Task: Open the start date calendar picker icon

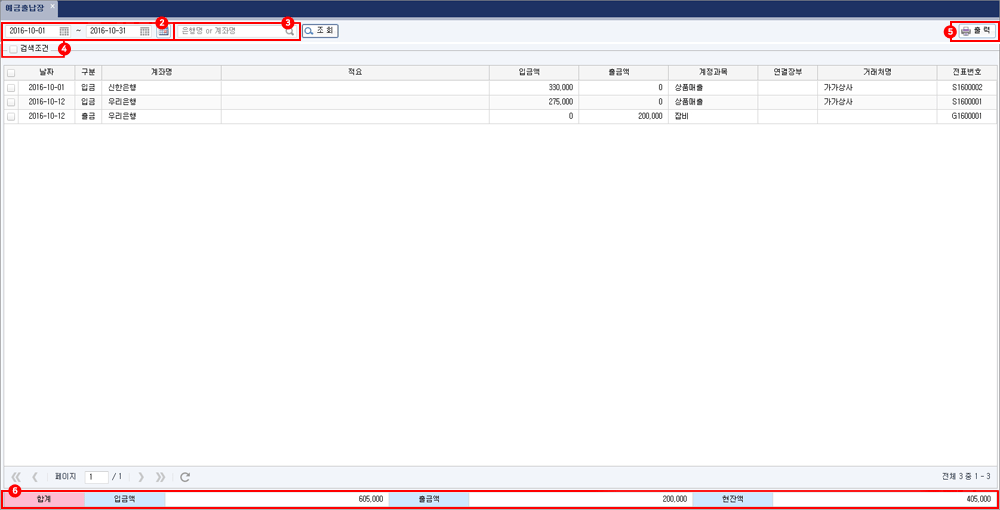Action: click(x=64, y=31)
